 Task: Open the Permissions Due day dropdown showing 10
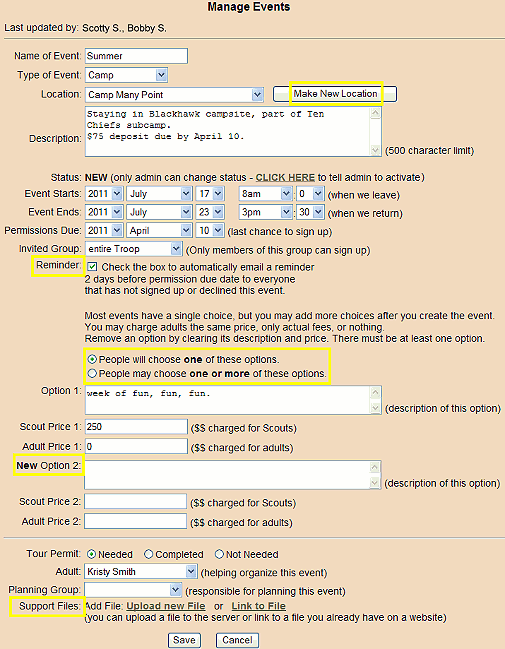(x=210, y=231)
